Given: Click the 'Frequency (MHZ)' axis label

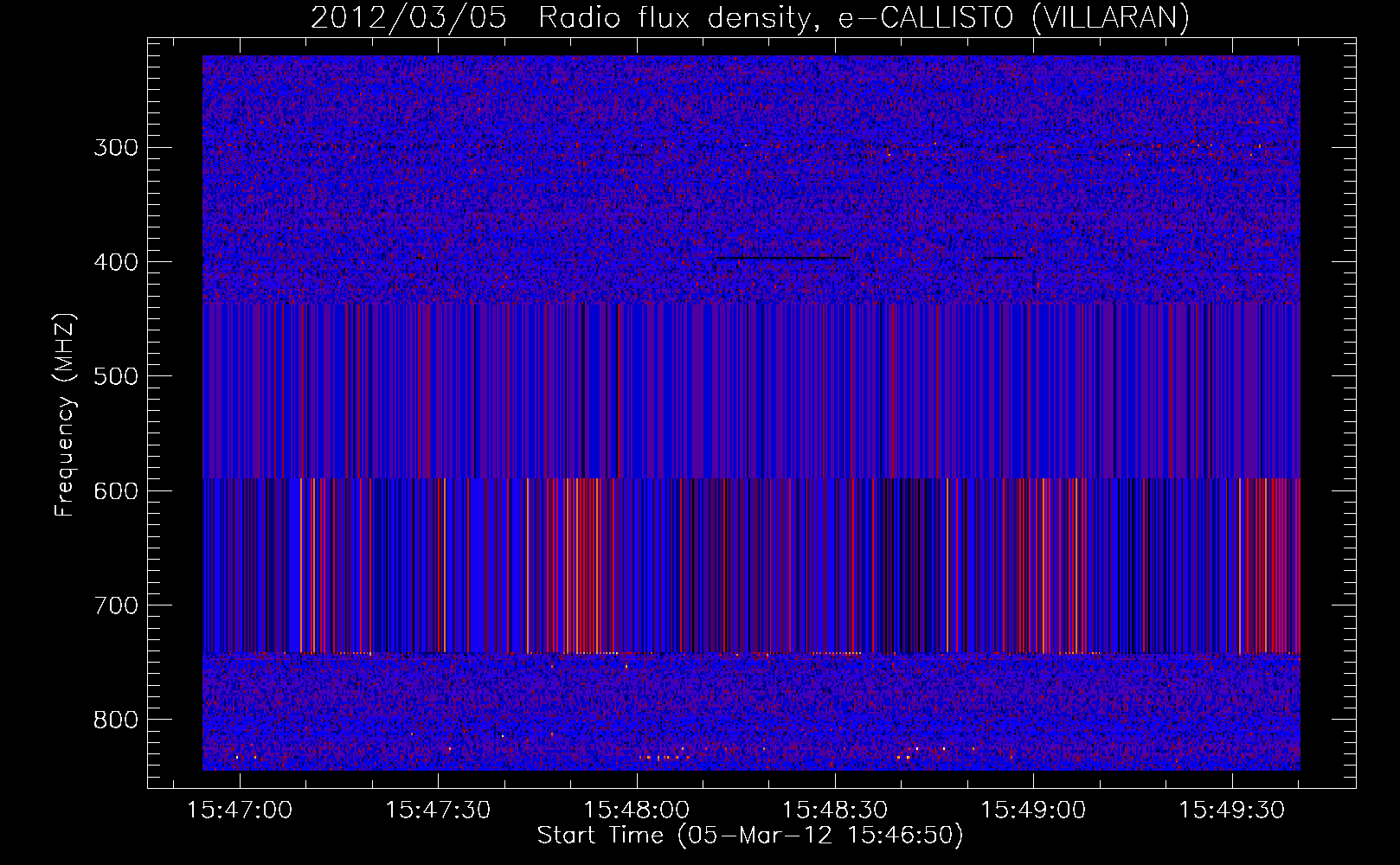Looking at the screenshot, I should click(65, 415).
